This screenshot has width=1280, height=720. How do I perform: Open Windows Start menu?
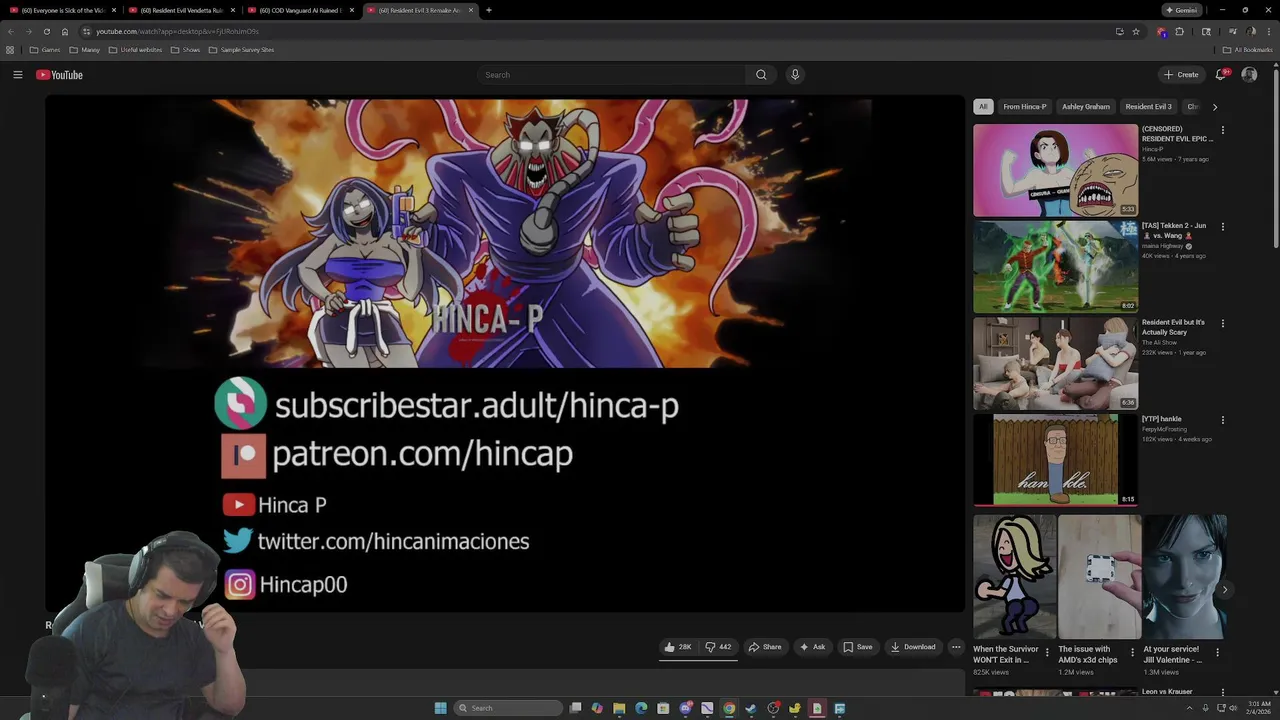440,708
